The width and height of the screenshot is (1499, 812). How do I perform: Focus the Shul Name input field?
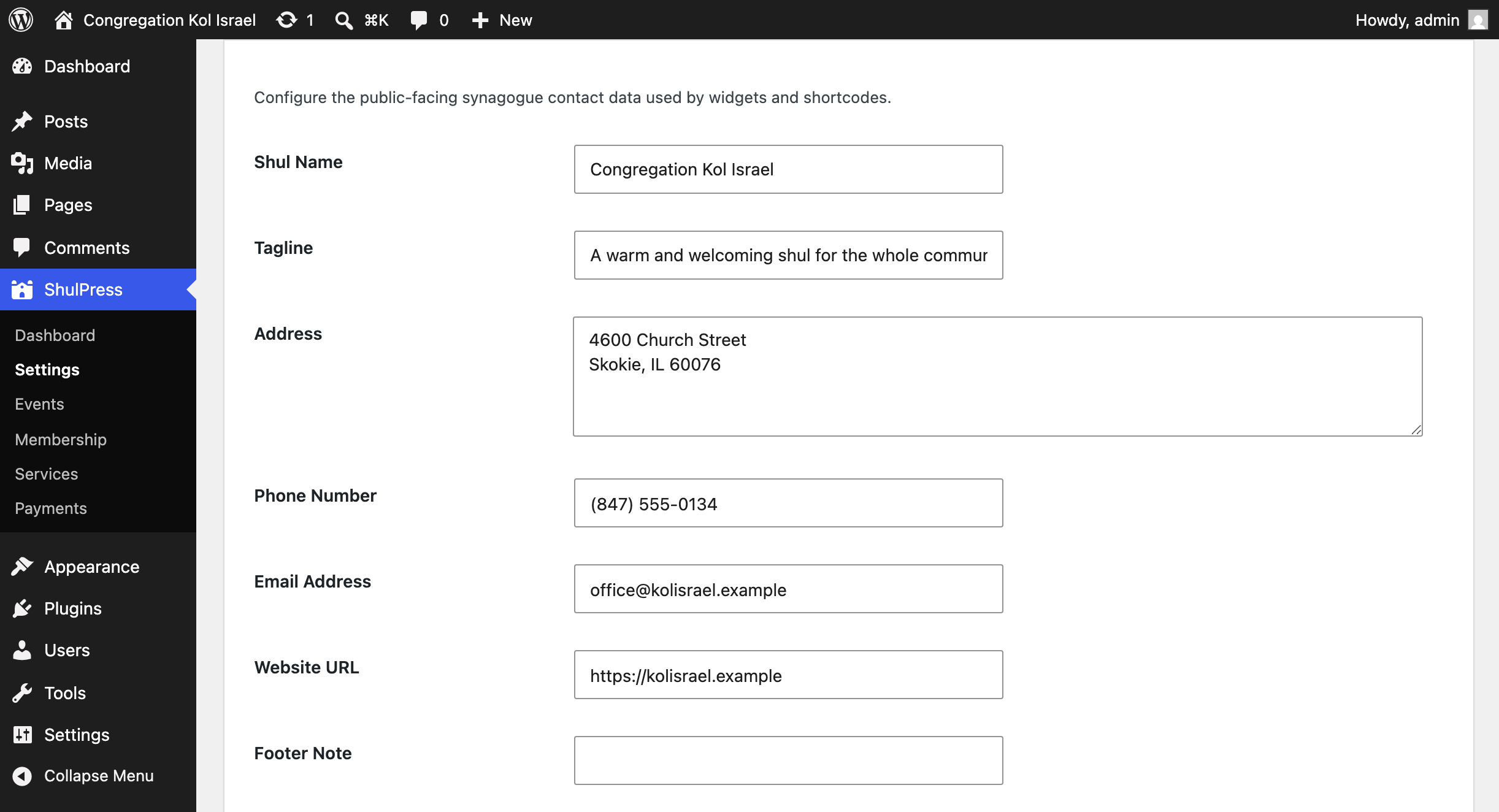coord(788,169)
